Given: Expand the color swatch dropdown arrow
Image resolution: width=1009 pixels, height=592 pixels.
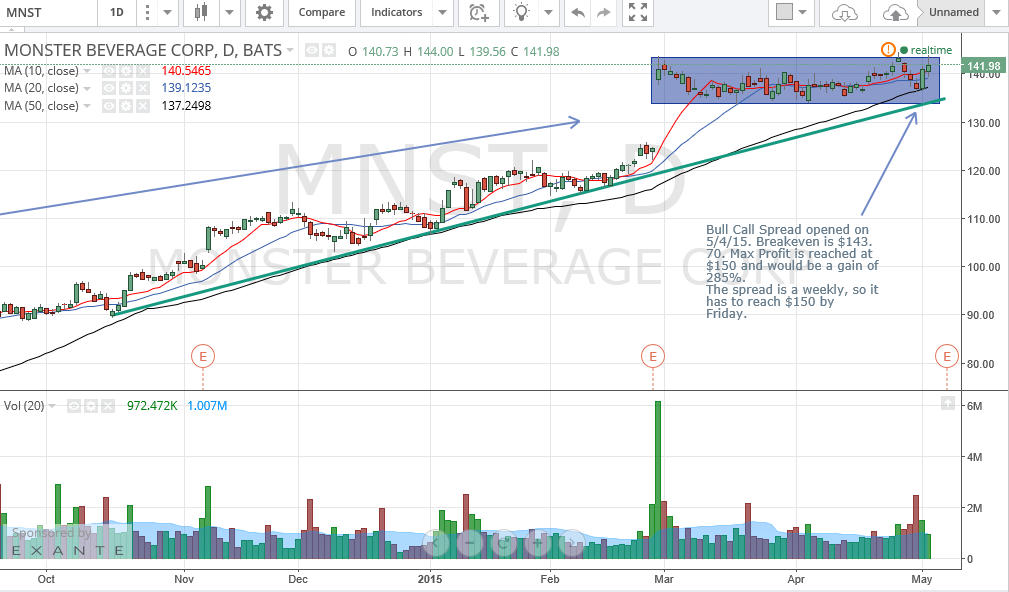Looking at the screenshot, I should tap(802, 12).
